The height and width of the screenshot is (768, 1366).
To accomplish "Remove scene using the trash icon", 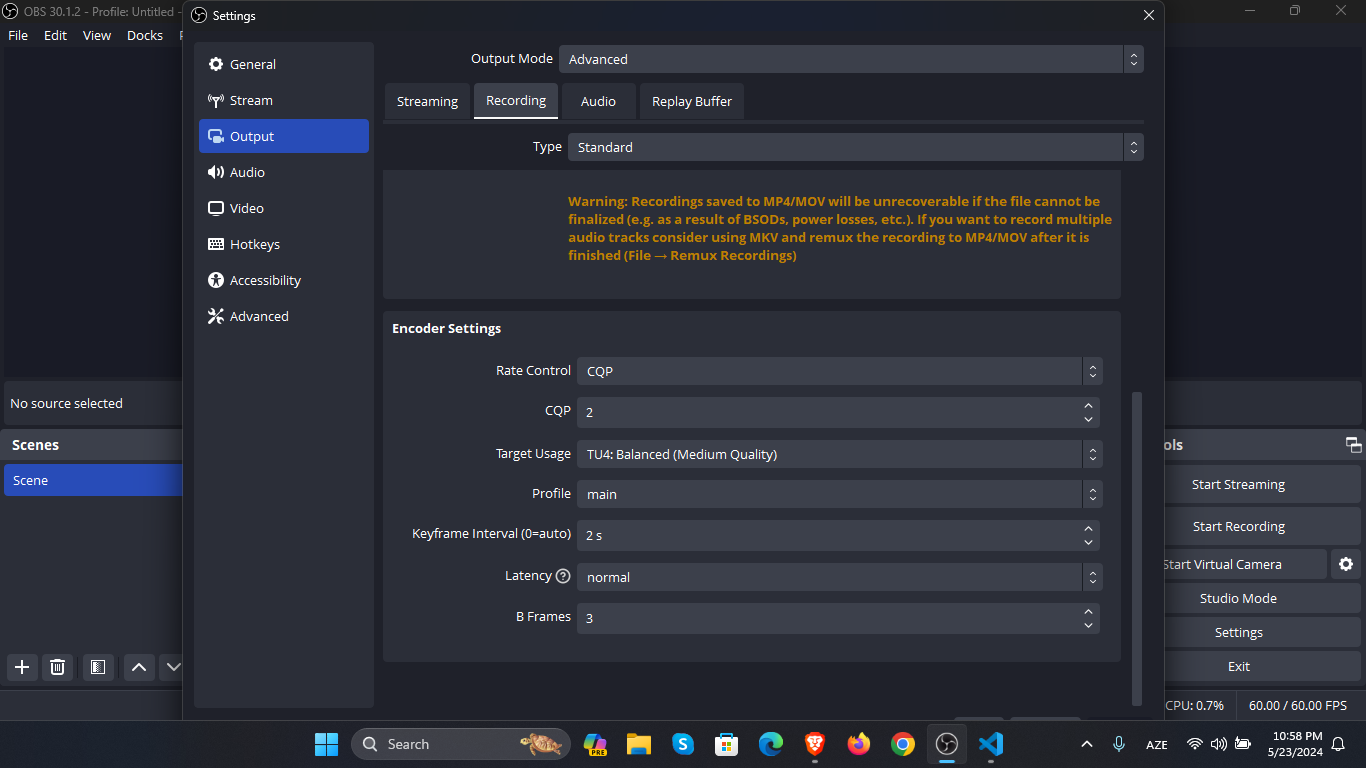I will point(58,667).
